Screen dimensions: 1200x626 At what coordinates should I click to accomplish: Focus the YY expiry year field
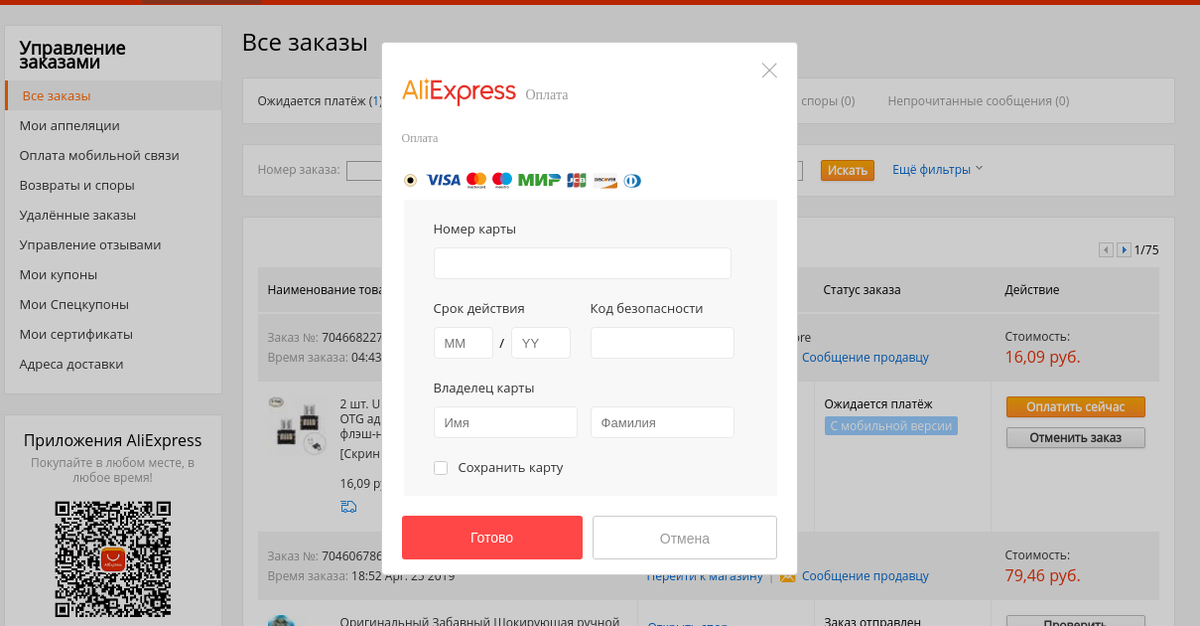pyautogui.click(x=540, y=343)
